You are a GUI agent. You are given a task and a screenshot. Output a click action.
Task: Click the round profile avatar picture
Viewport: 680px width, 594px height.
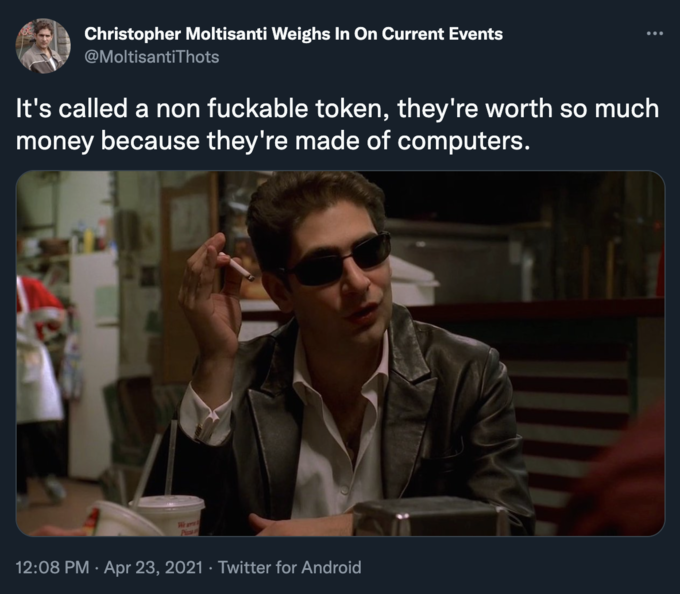(43, 45)
